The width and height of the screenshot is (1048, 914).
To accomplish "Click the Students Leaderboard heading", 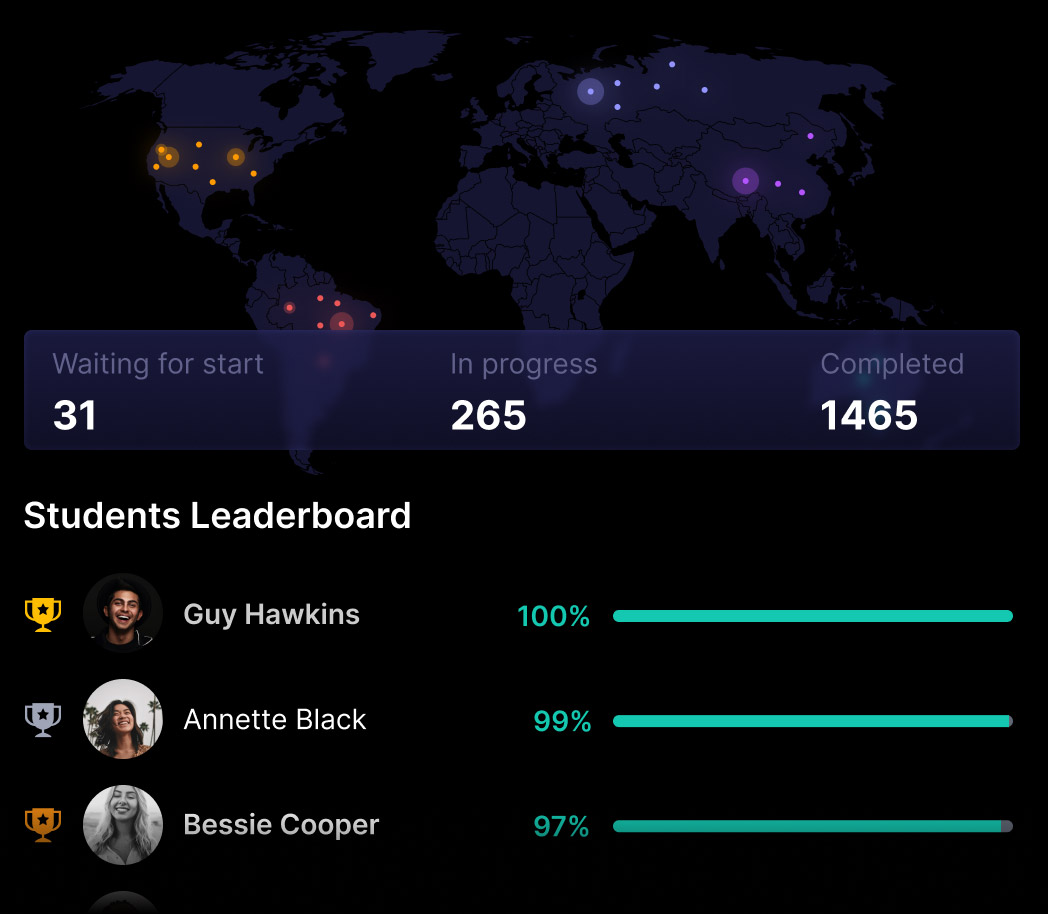I will click(x=217, y=516).
